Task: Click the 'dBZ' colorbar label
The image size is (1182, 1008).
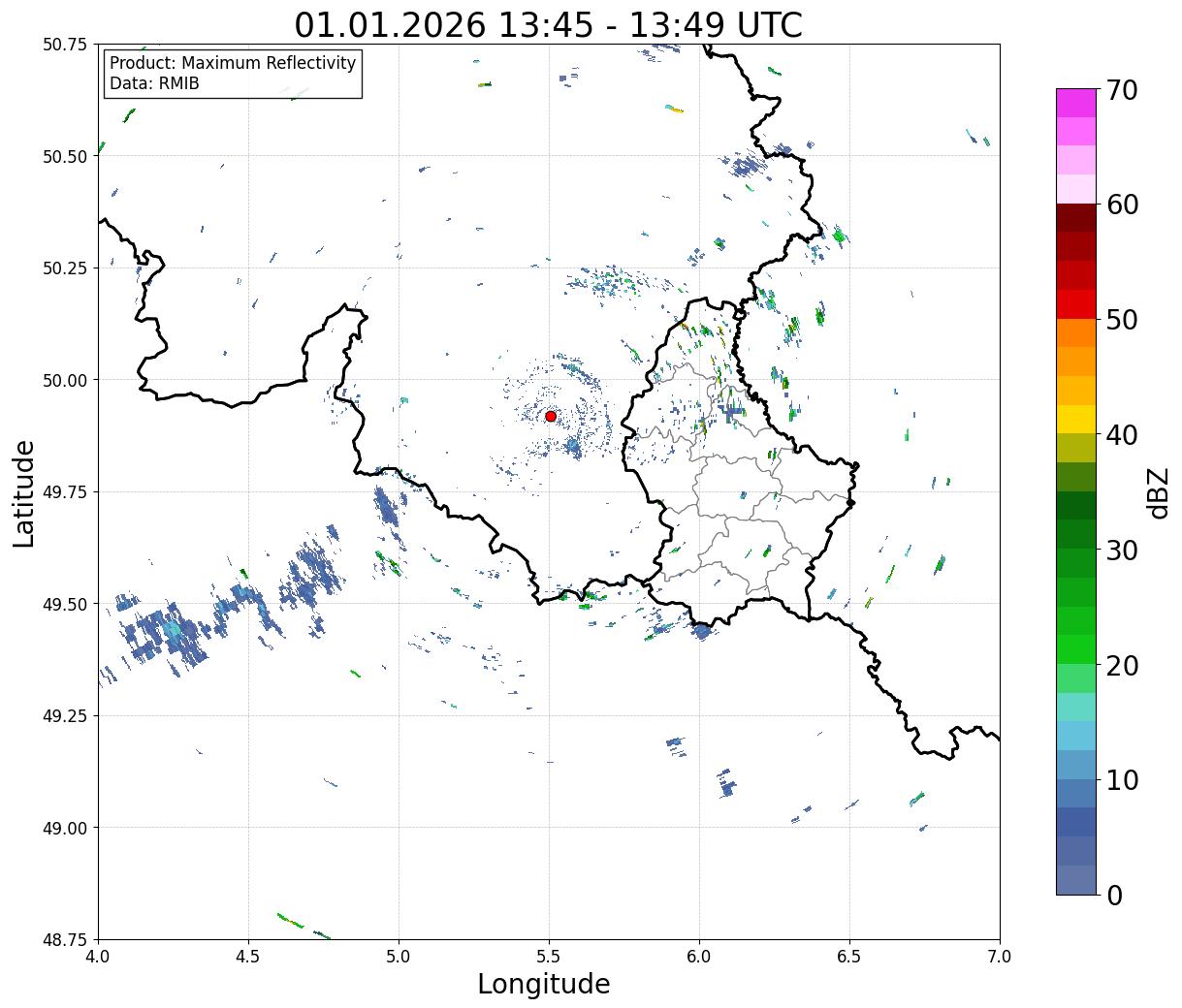Action: [x=1158, y=491]
